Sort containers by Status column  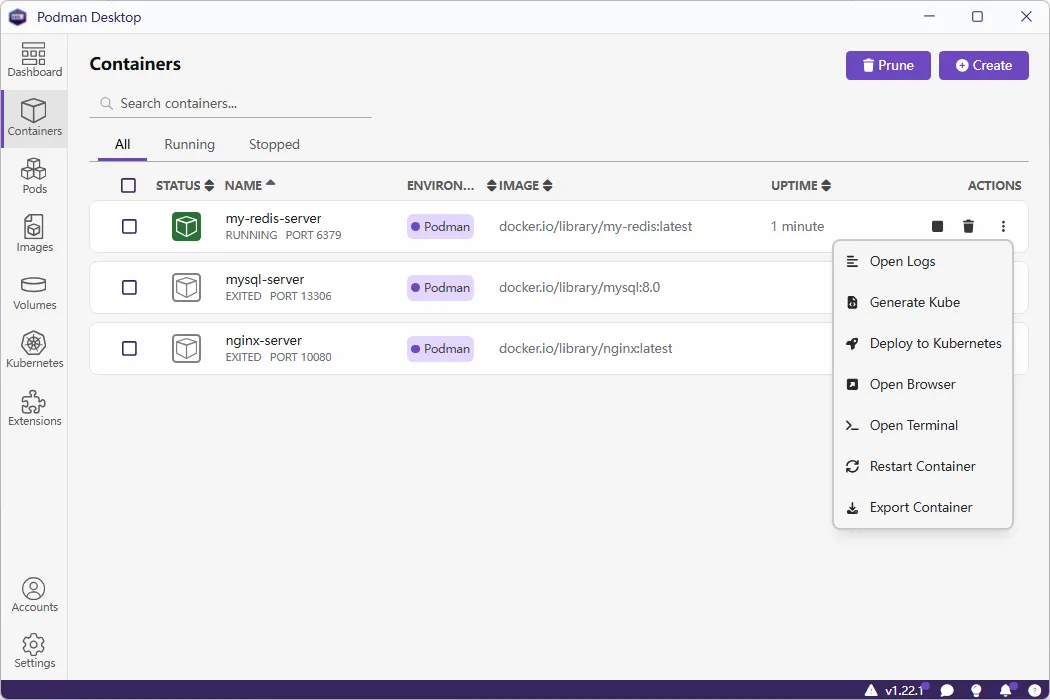coord(185,185)
